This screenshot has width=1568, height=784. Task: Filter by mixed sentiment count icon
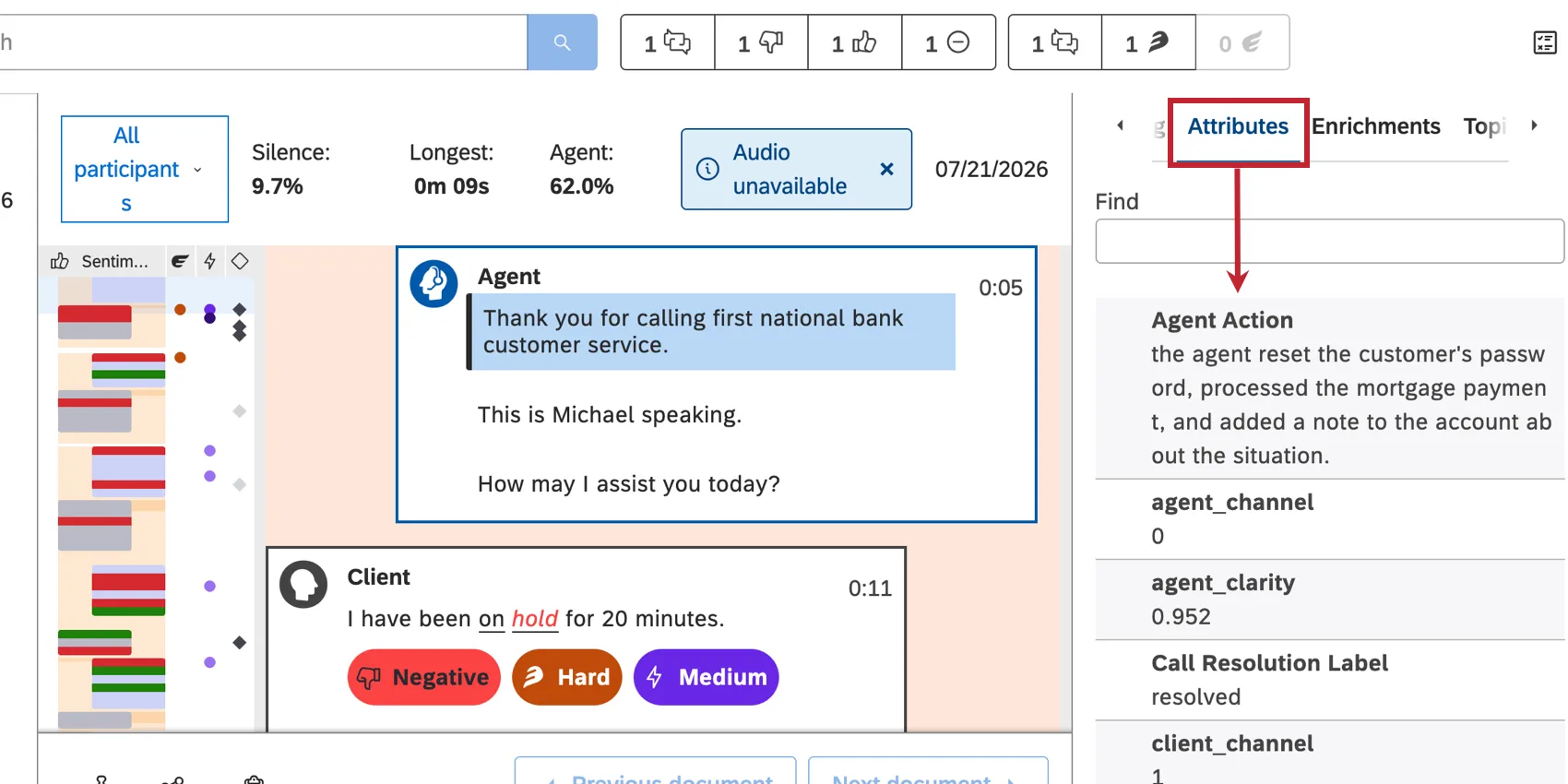click(x=668, y=42)
